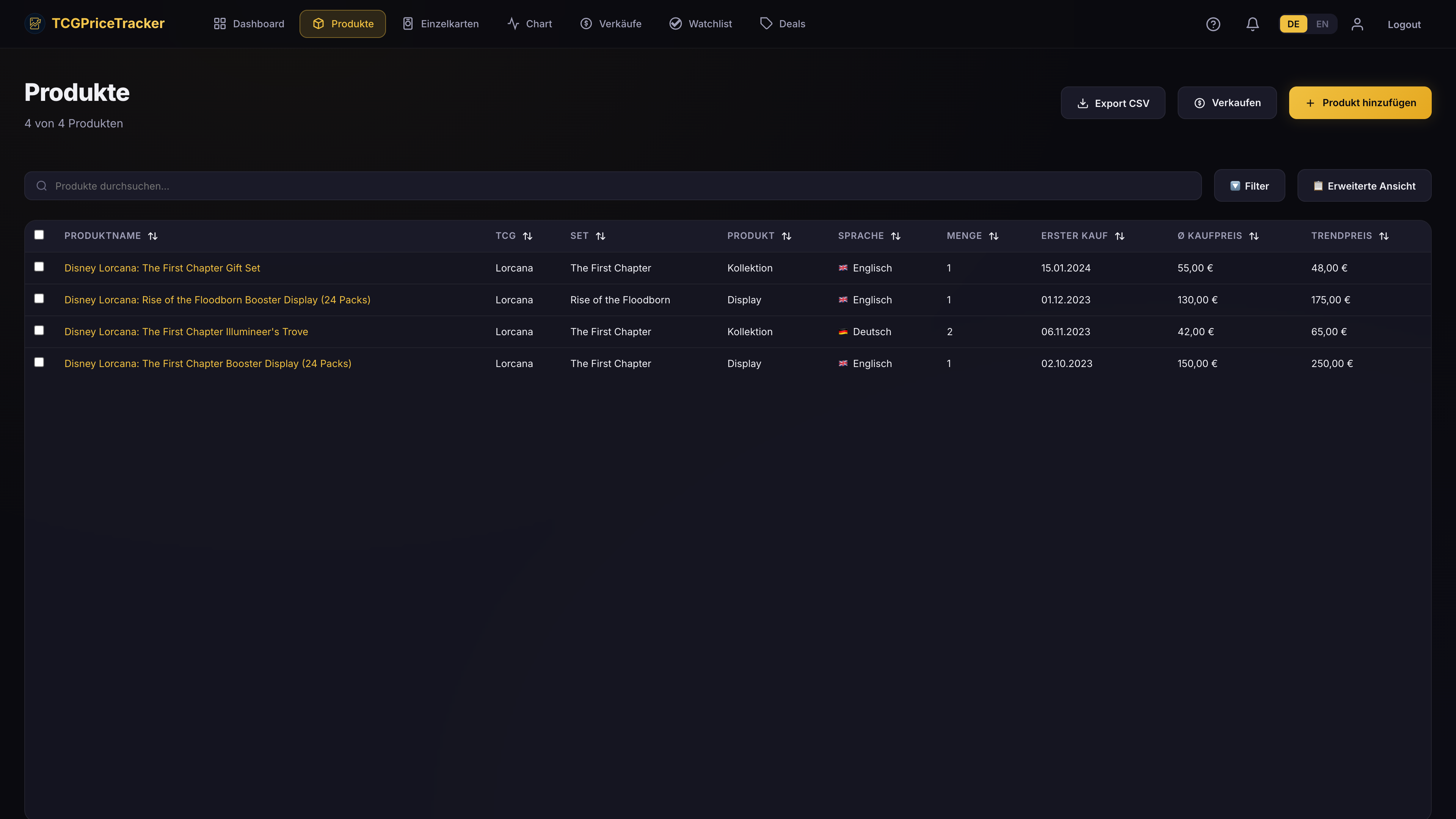Check the Illumineer's Trove row
The height and width of the screenshot is (819, 1456).
click(x=39, y=330)
